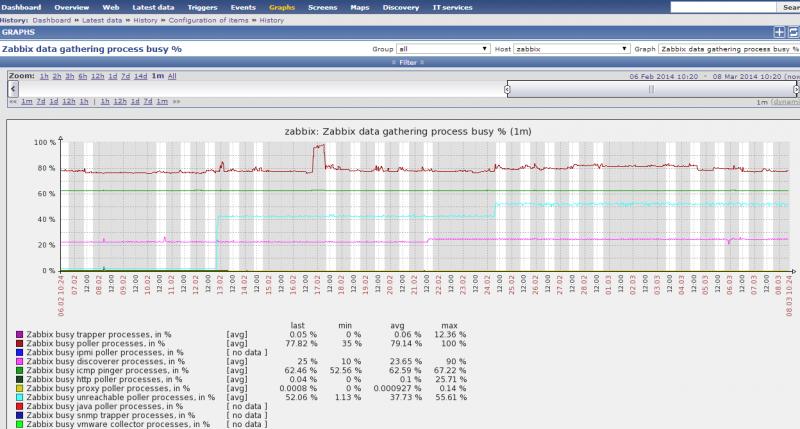Open the Screens menu tab
Viewport: 800px width, 429px height.
(x=322, y=7)
